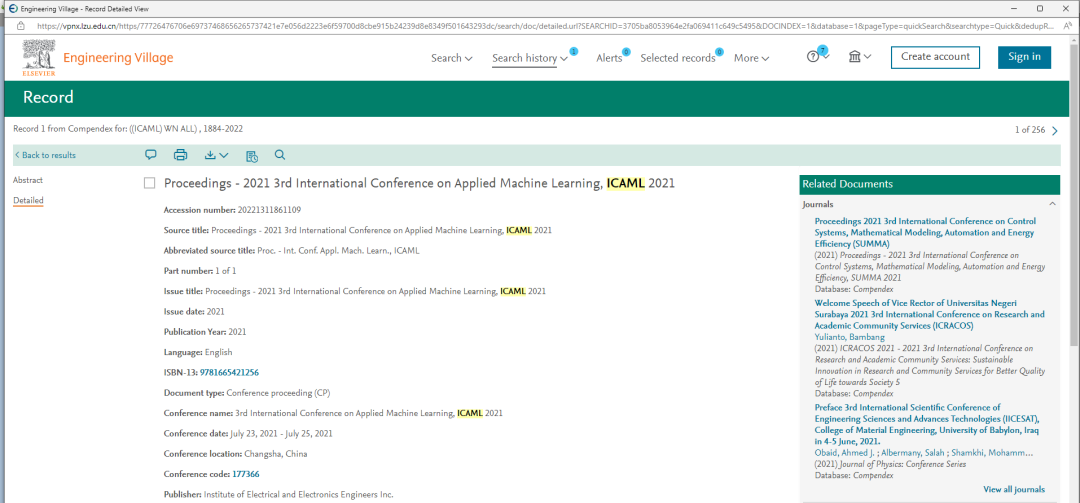
Task: Click the magnifier search icon in toolbar
Action: (x=280, y=155)
